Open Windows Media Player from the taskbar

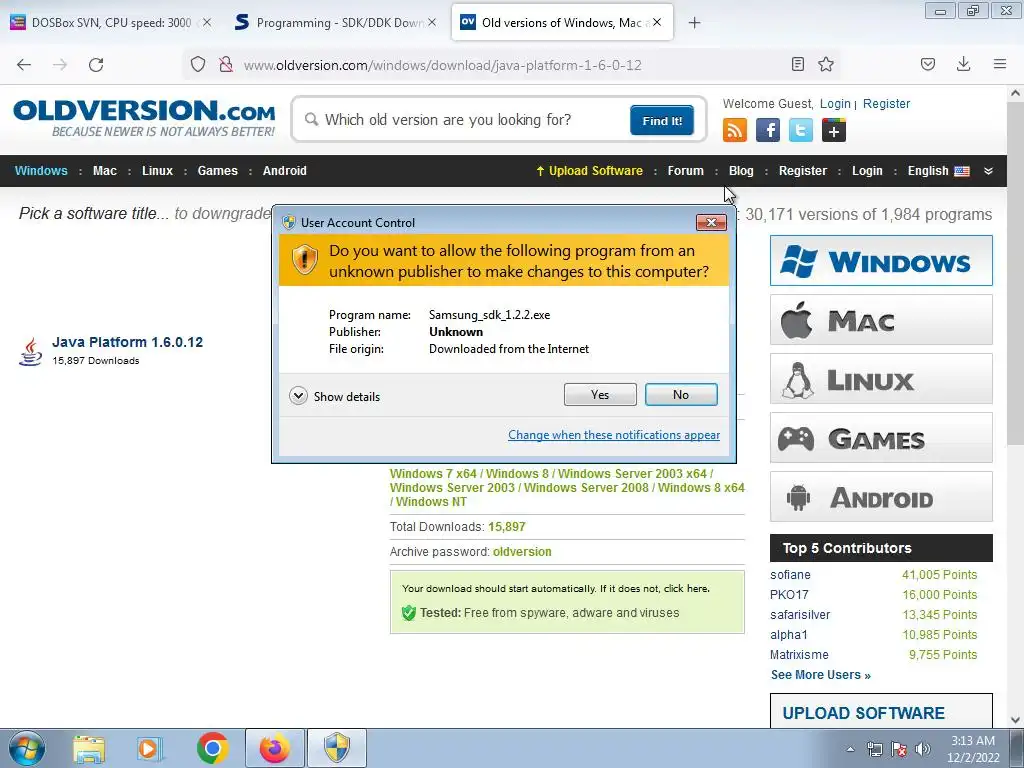click(x=149, y=748)
